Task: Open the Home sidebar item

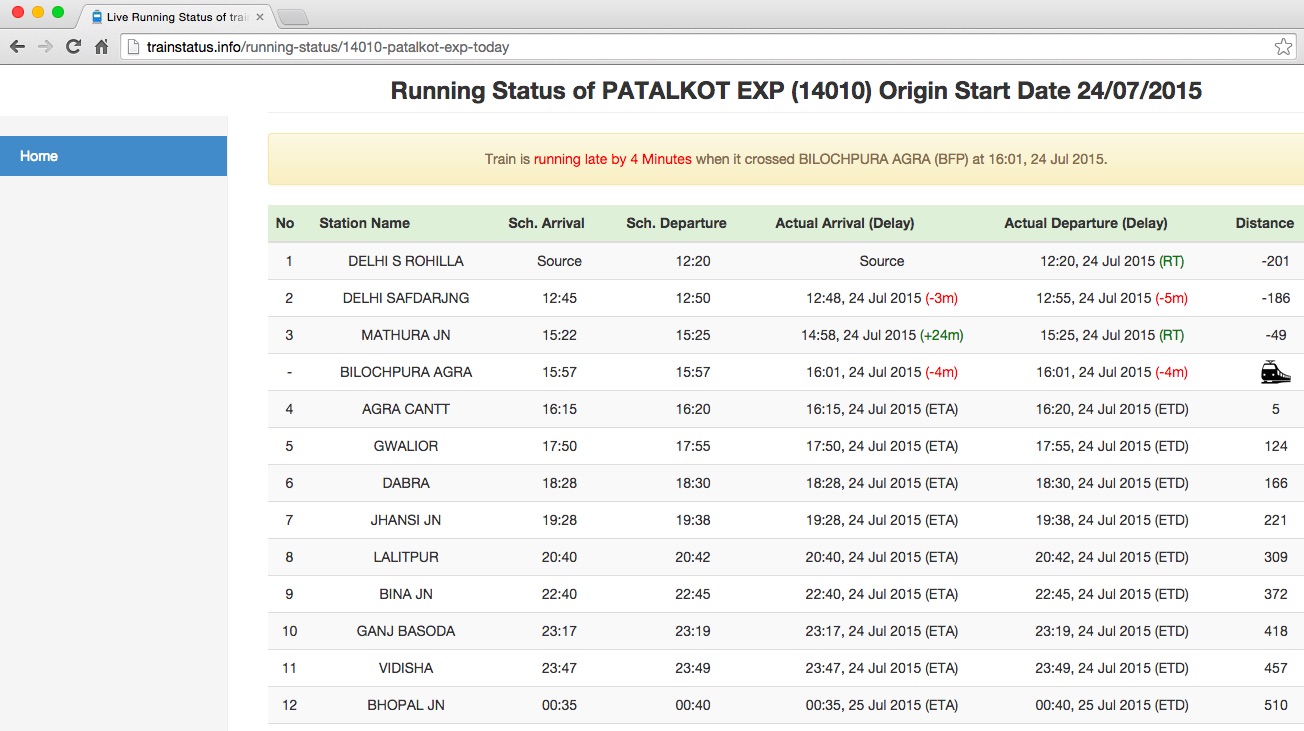Action: (x=113, y=156)
